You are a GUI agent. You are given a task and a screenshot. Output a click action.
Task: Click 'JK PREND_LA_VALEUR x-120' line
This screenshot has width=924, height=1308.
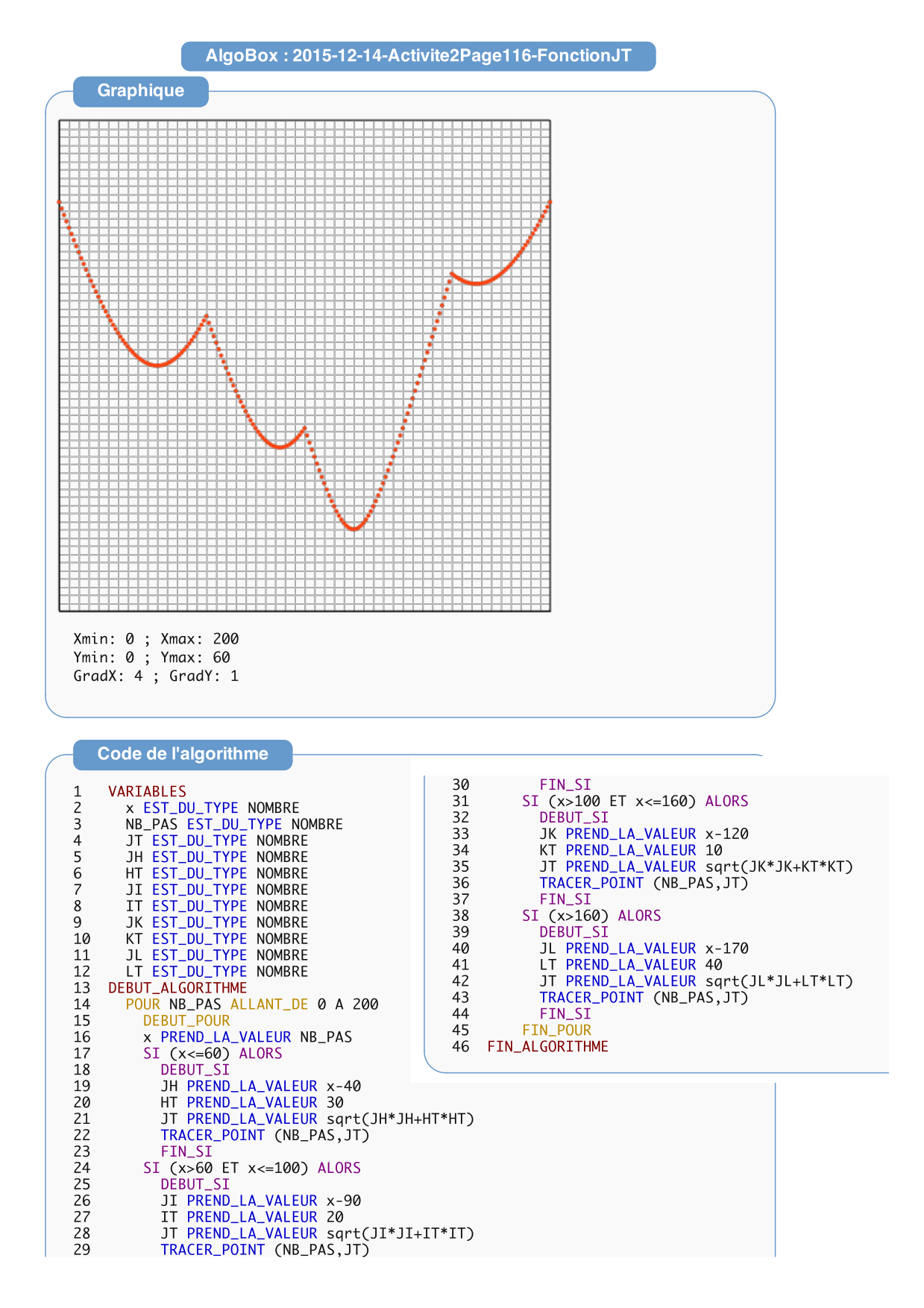(644, 834)
